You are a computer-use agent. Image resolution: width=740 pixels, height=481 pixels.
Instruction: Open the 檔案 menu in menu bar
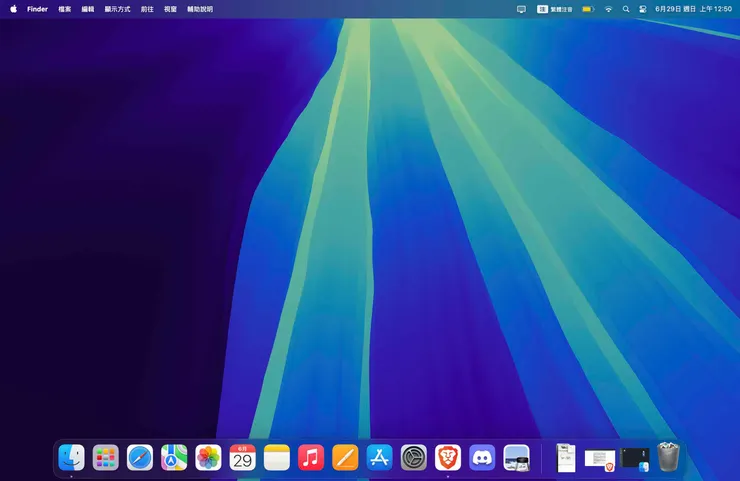(64, 9)
